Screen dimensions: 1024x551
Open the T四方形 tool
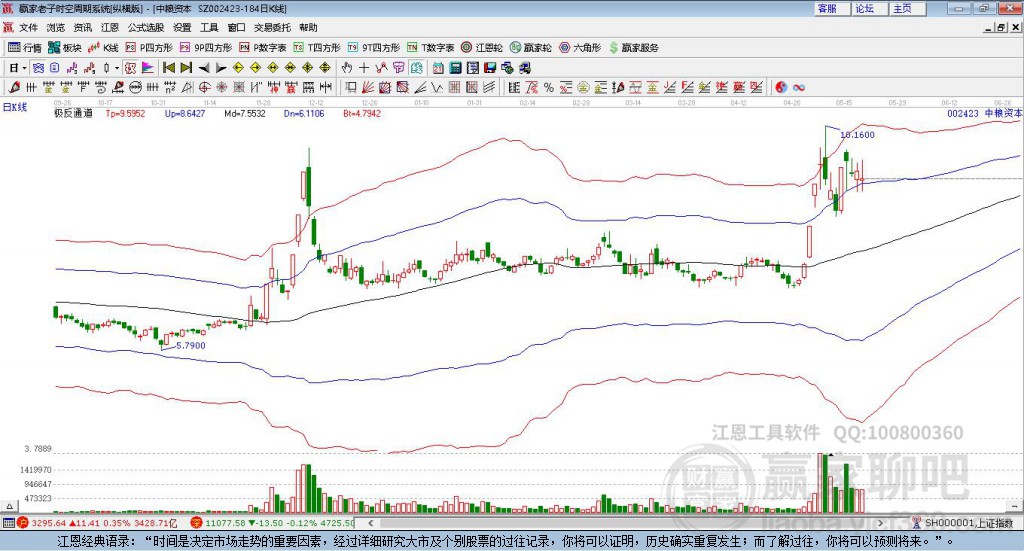click(x=317, y=48)
